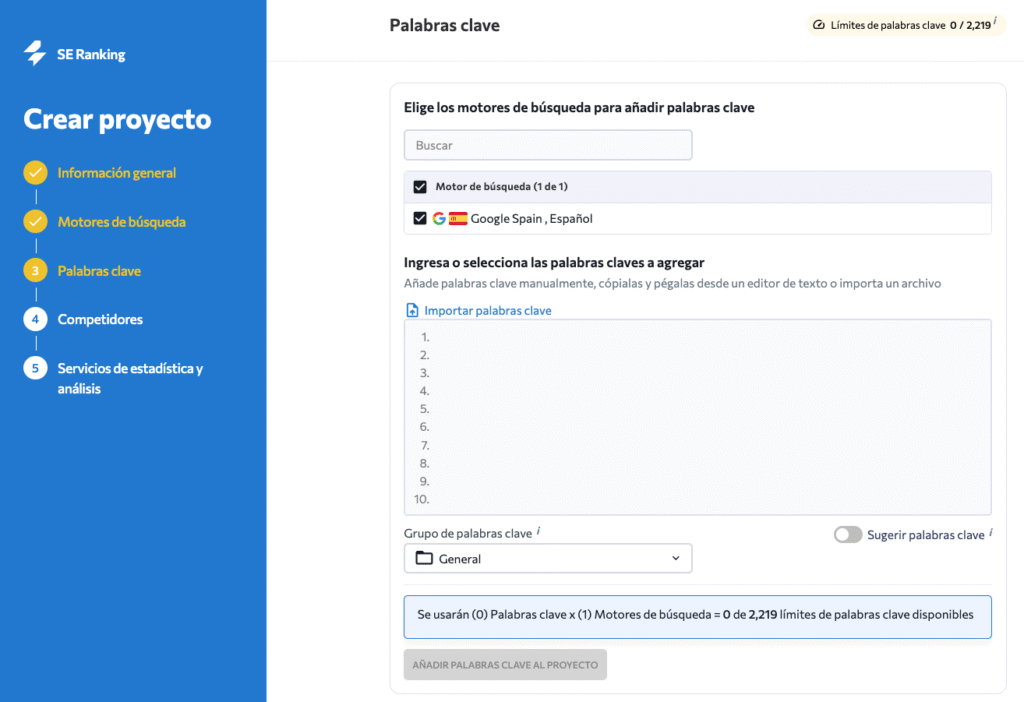Open the General keyword group dropdown
The height and width of the screenshot is (702, 1024).
tap(548, 558)
